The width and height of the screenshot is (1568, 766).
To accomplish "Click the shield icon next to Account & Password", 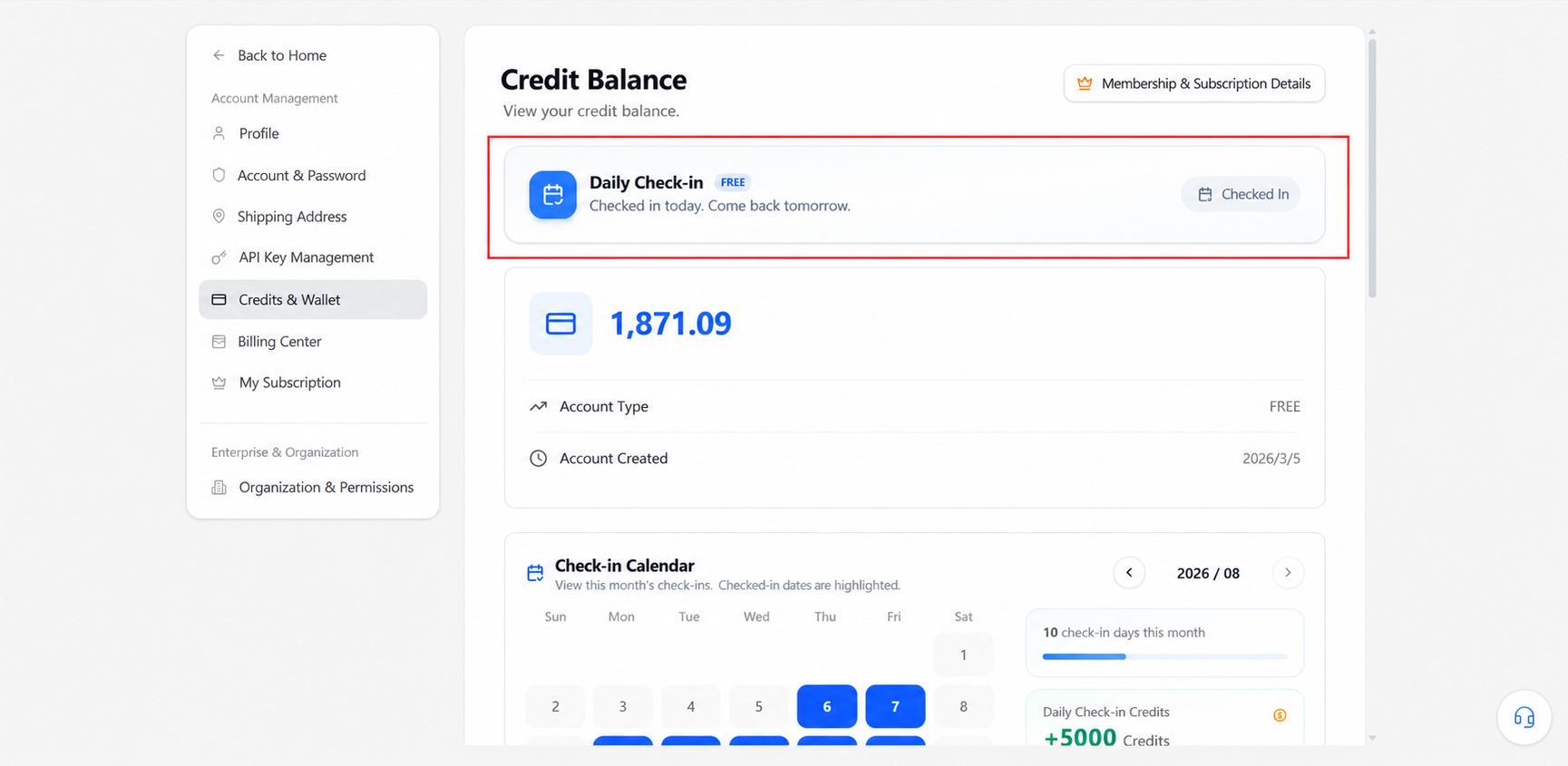I will coord(219,175).
